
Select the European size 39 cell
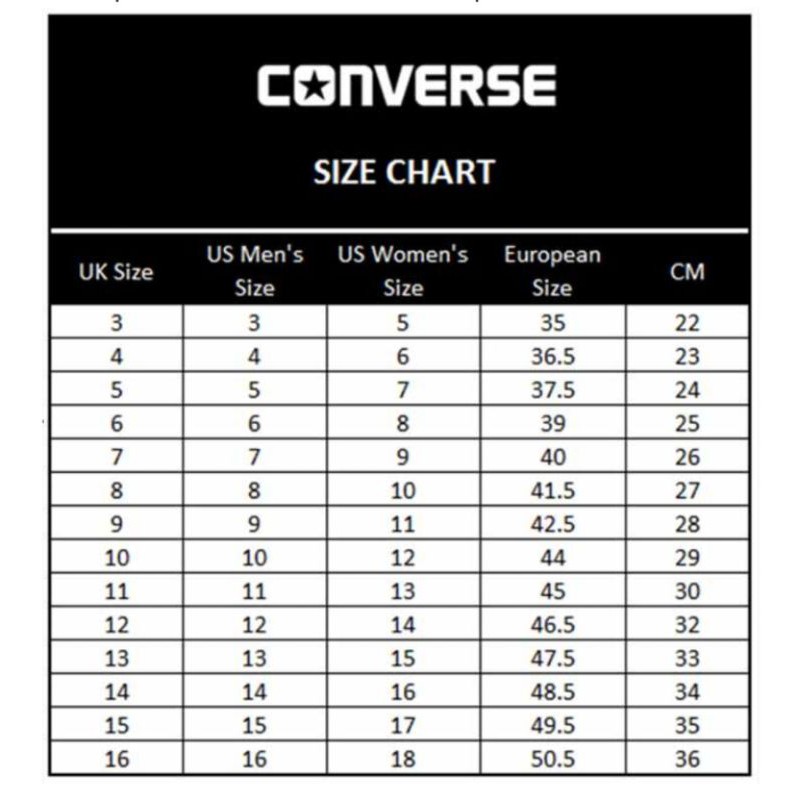tap(552, 423)
